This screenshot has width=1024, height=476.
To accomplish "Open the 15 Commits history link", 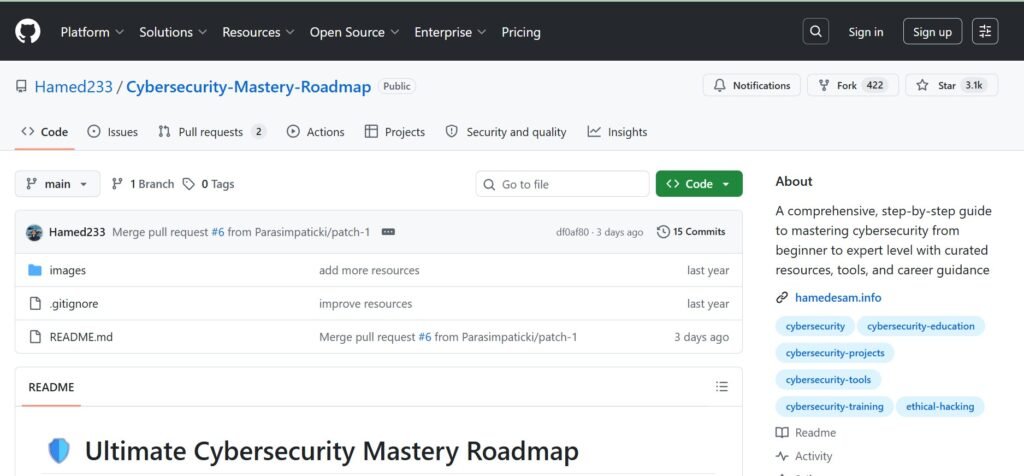I will tap(691, 232).
